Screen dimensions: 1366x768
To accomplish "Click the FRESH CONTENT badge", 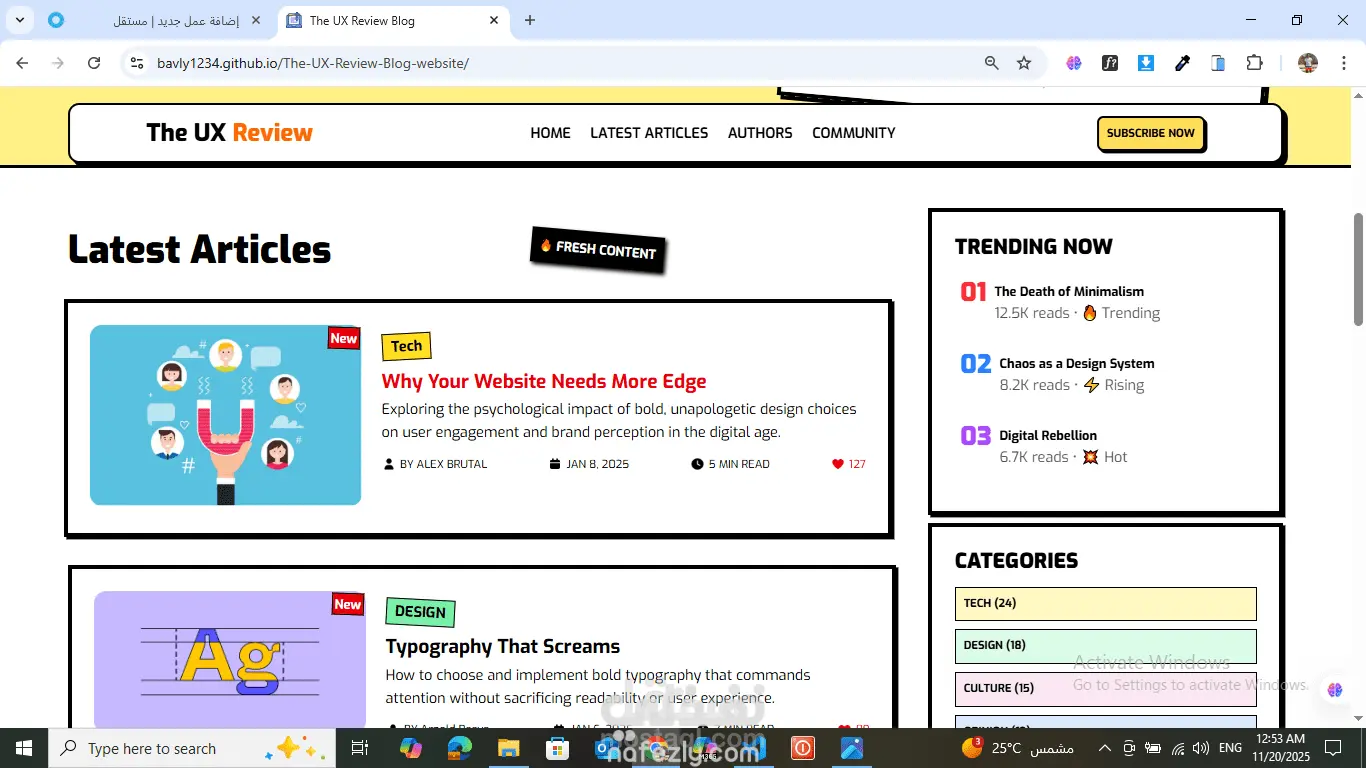I will 598,249.
